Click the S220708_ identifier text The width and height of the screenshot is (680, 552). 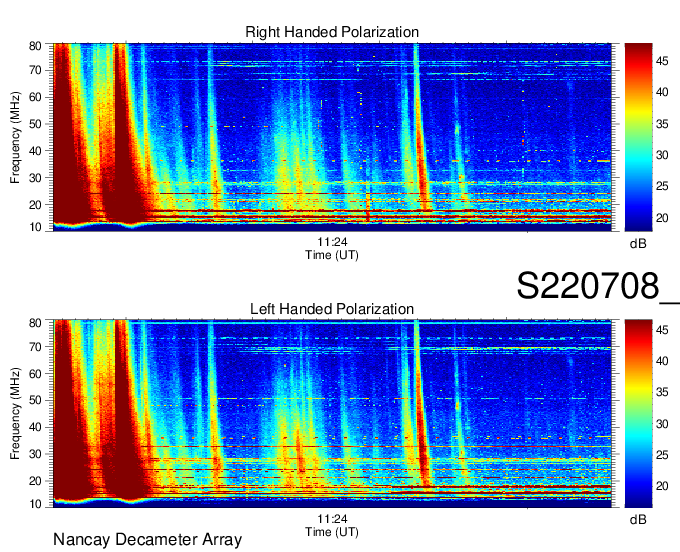click(x=598, y=286)
